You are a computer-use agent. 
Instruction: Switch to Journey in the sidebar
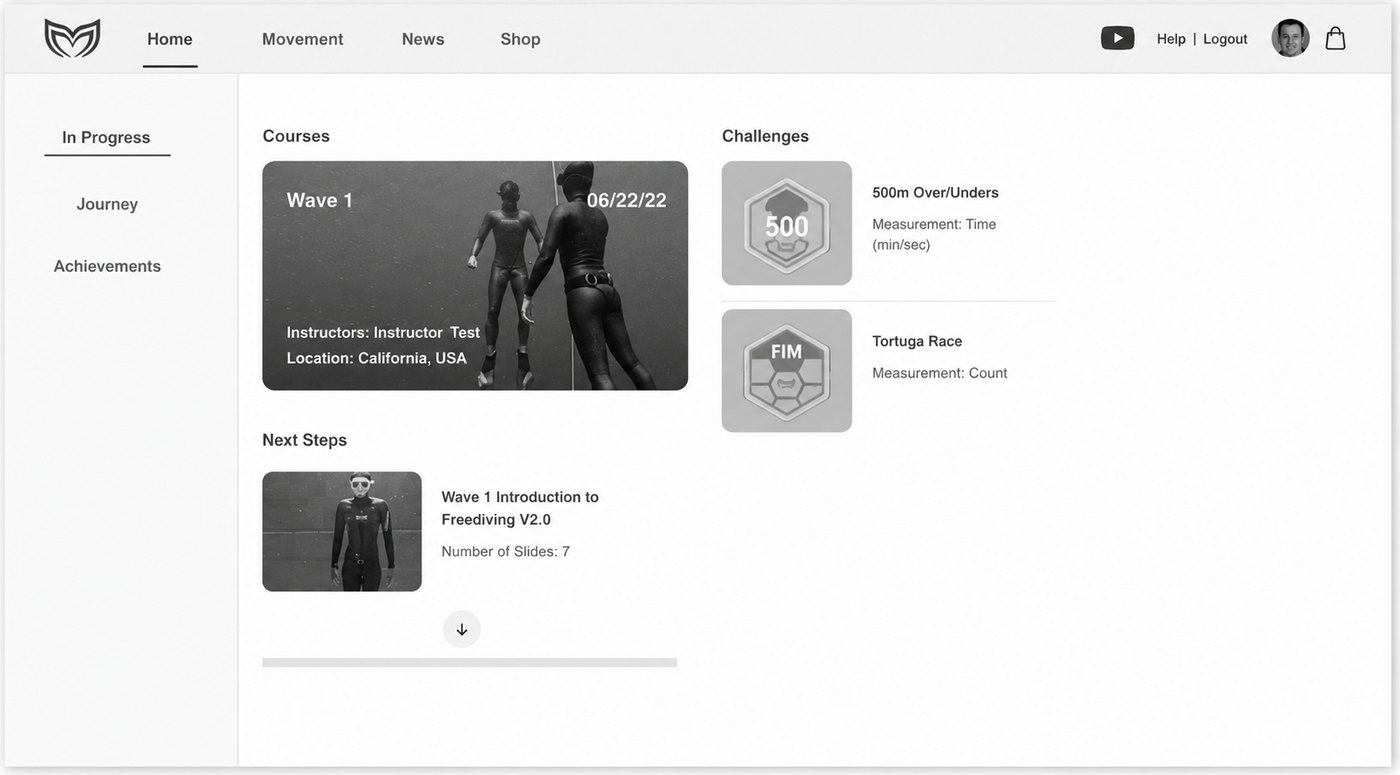[107, 204]
